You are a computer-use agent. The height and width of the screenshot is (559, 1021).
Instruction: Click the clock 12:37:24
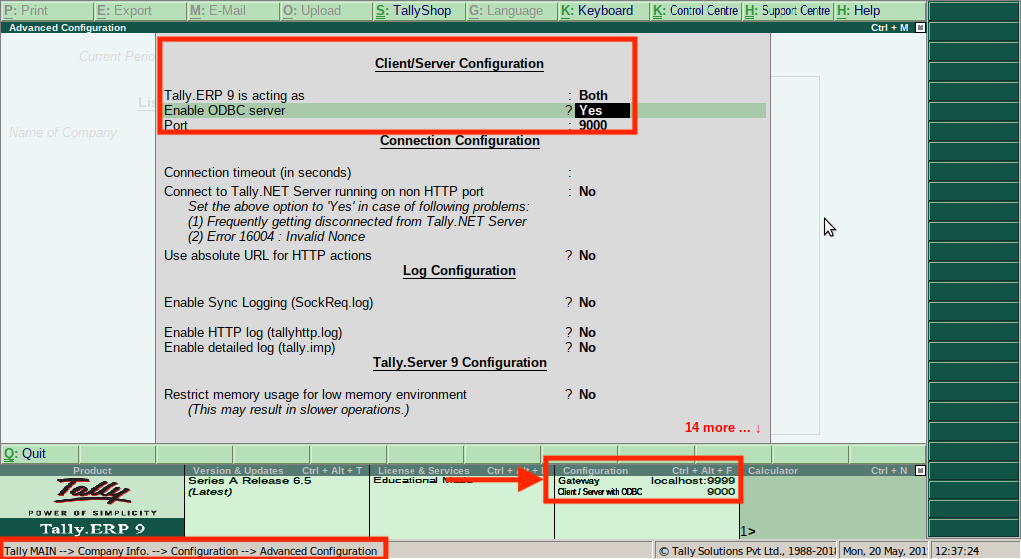[x=957, y=551]
